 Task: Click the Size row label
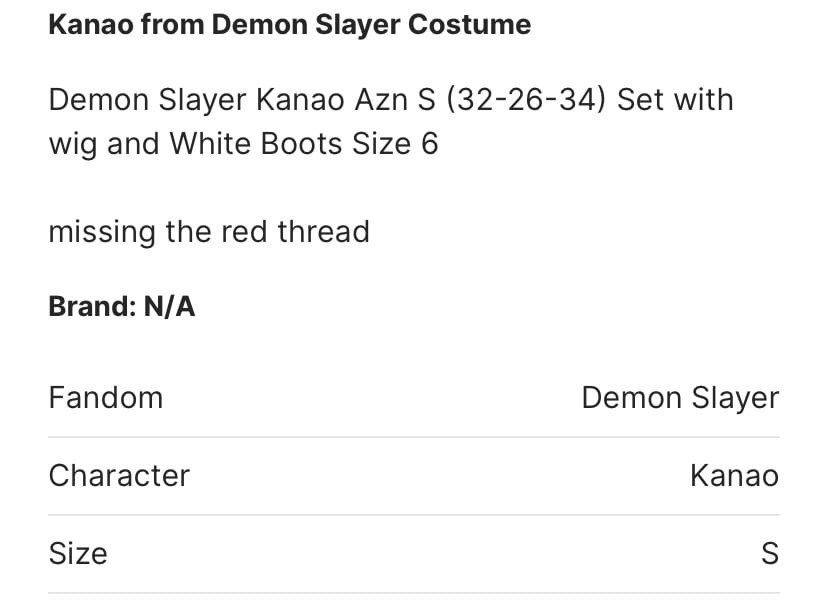[x=78, y=554]
